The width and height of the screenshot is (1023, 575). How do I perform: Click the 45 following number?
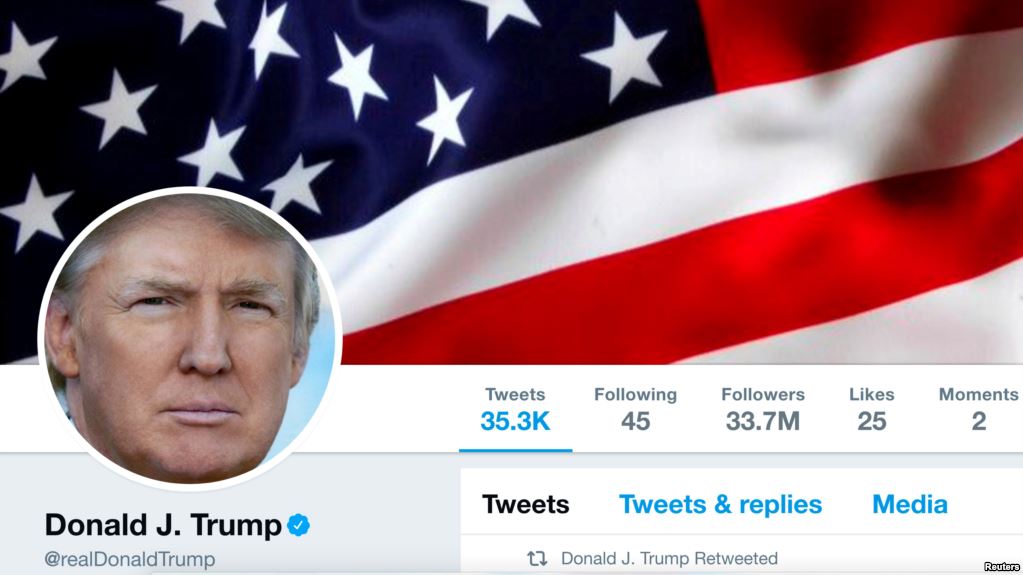(635, 422)
